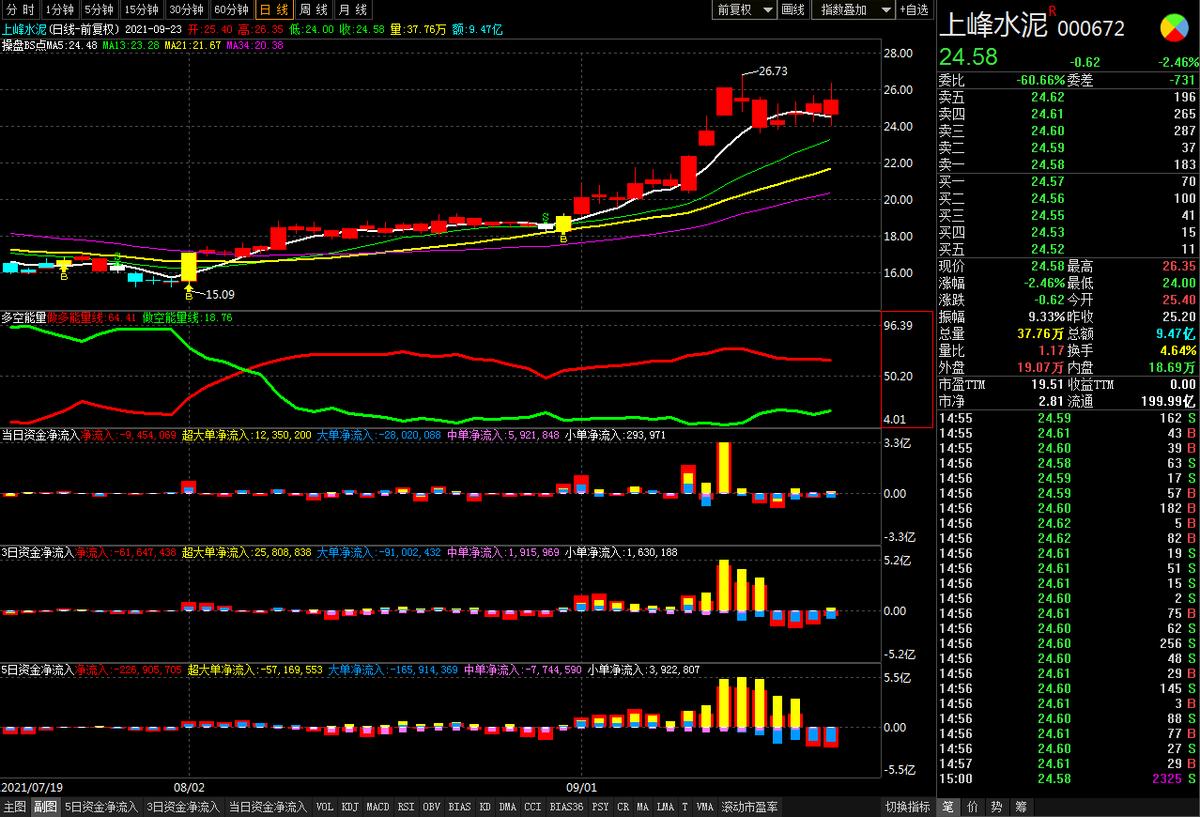Switch to 30分钟 period
Image resolution: width=1200 pixels, height=817 pixels.
(187, 9)
